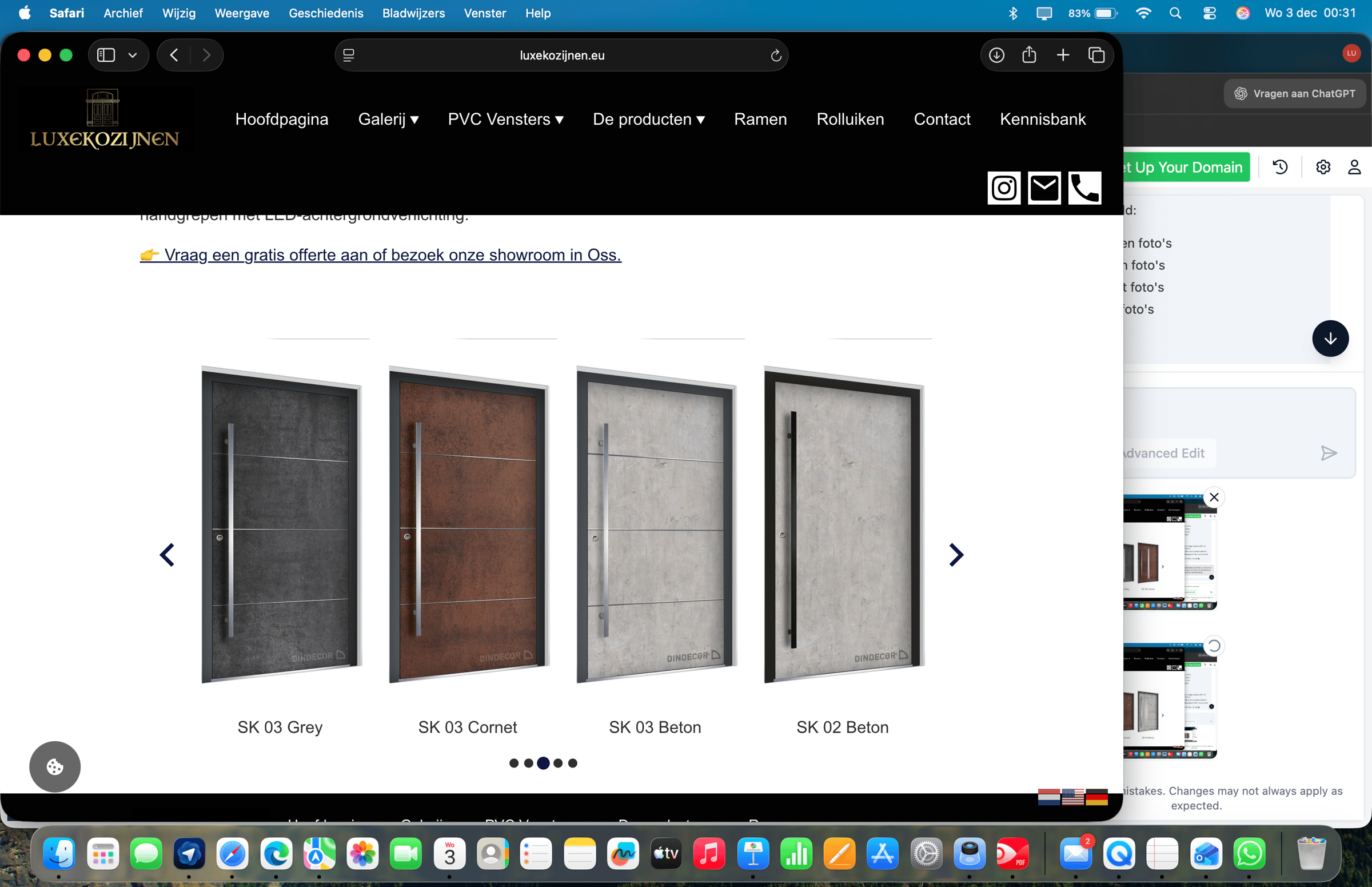Expand the PVC Vensters dropdown menu

(505, 119)
